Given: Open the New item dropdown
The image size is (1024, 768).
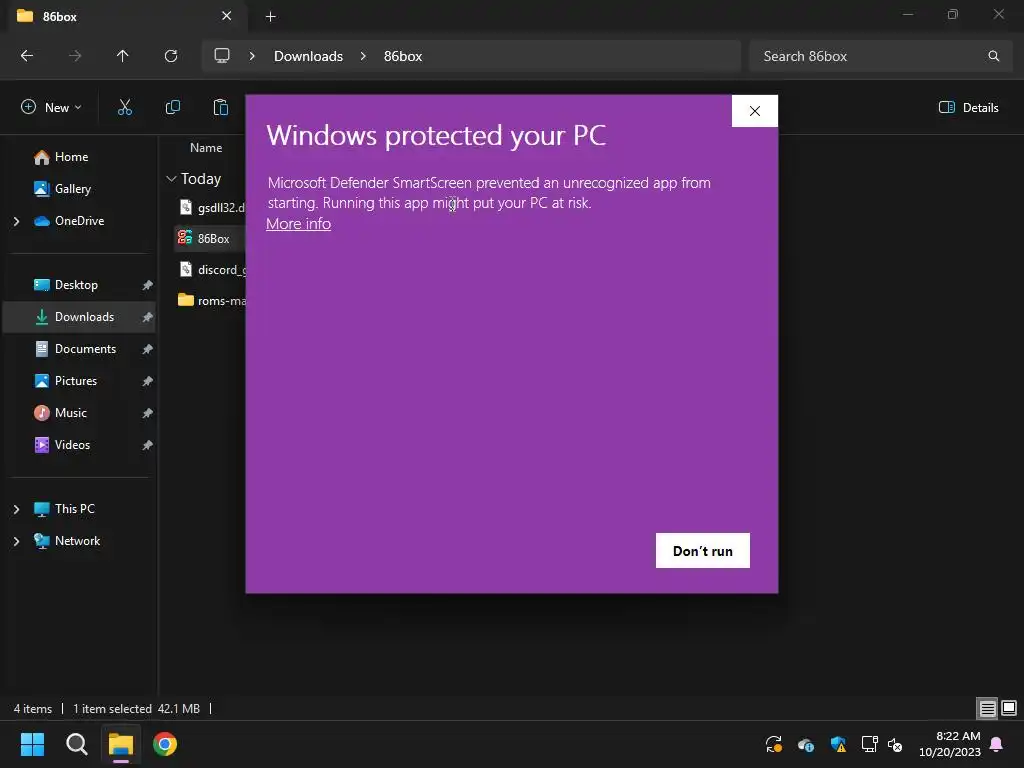Looking at the screenshot, I should tap(51, 107).
